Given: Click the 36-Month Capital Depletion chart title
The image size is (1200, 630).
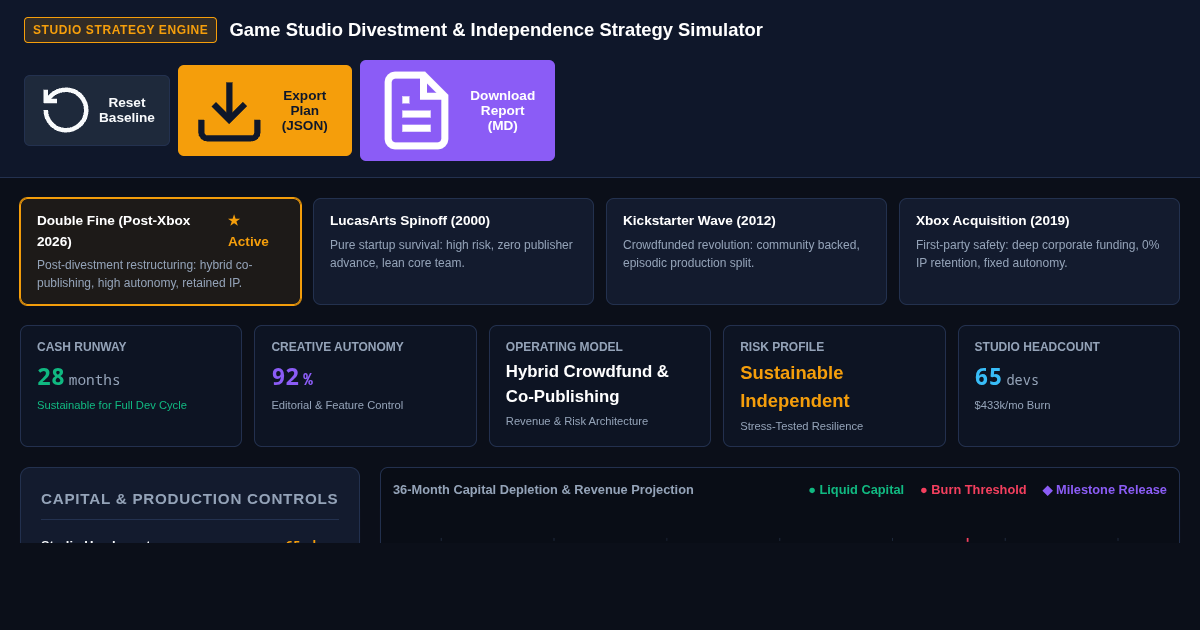Looking at the screenshot, I should 543,490.
